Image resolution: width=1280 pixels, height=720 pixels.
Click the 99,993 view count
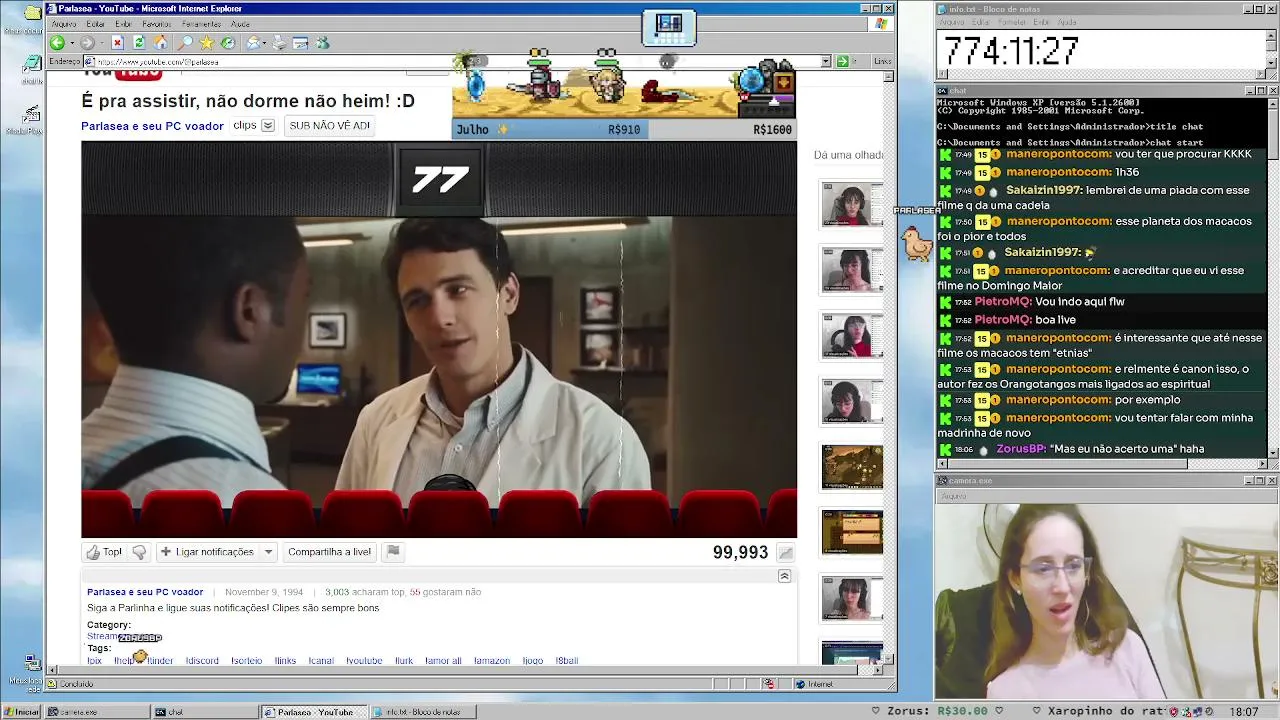pos(740,552)
